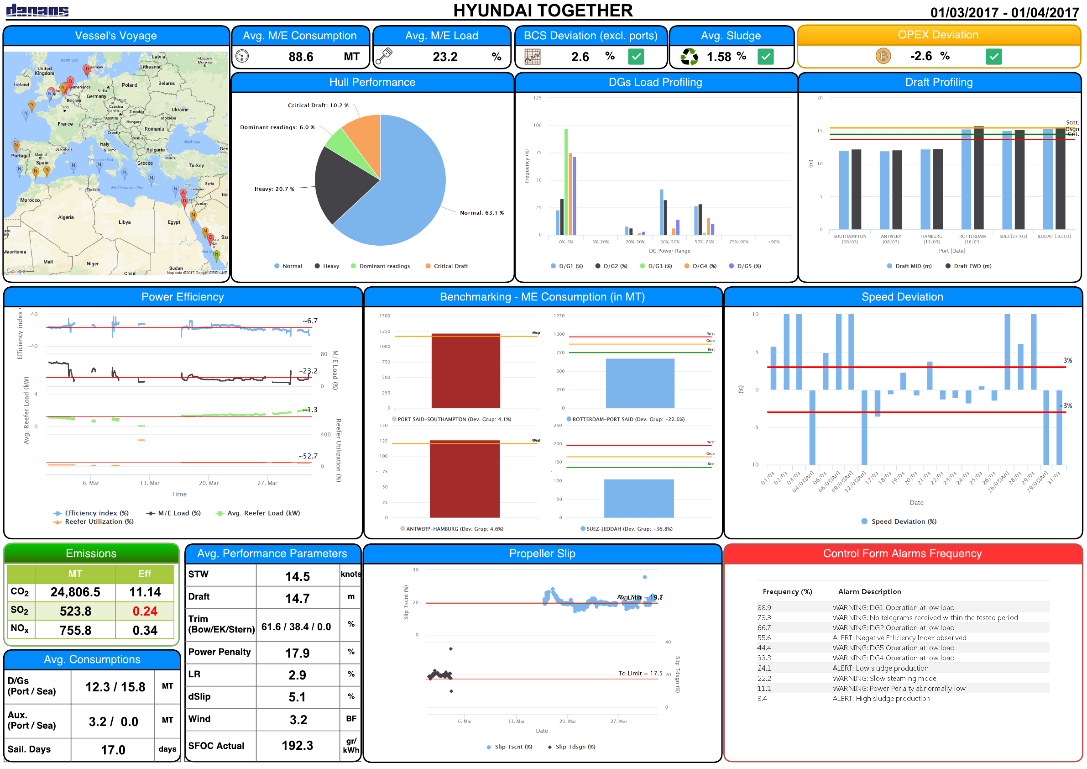Viewport: 1087px width, 769px height.
Task: Toggle Dominant readings in the pie legend
Action: (381, 266)
